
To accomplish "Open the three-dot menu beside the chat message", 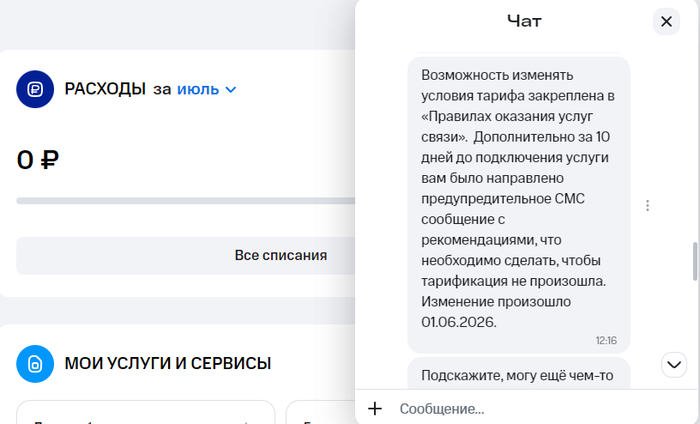I will pos(647,205).
